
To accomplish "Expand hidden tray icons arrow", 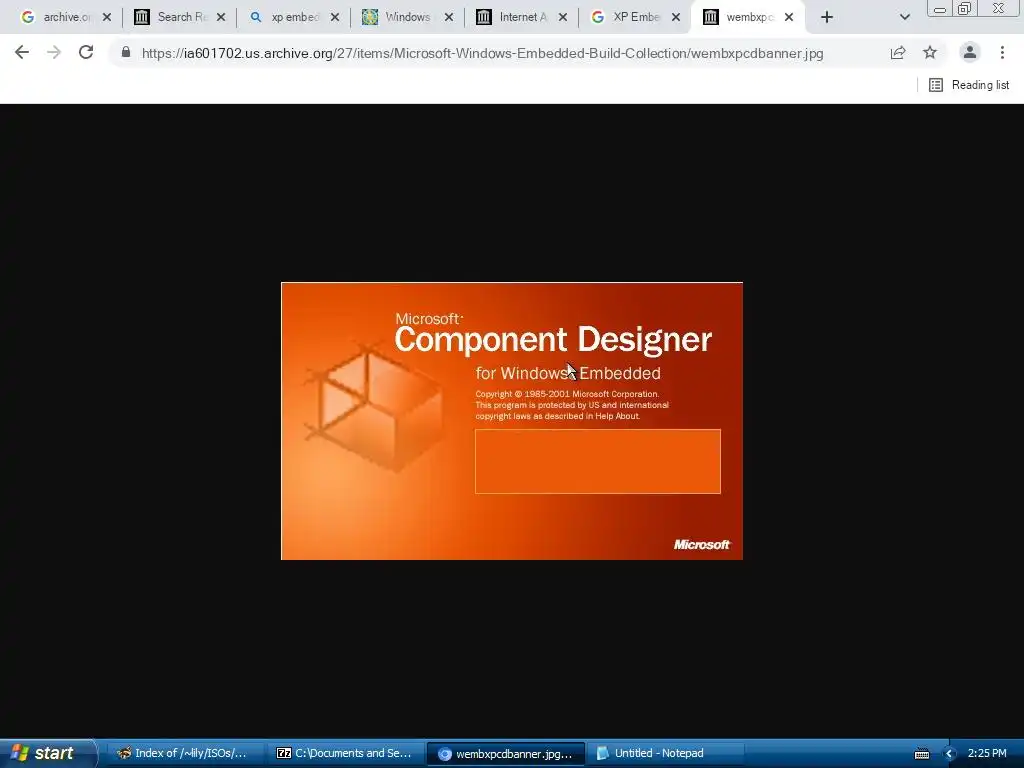I will tap(950, 754).
